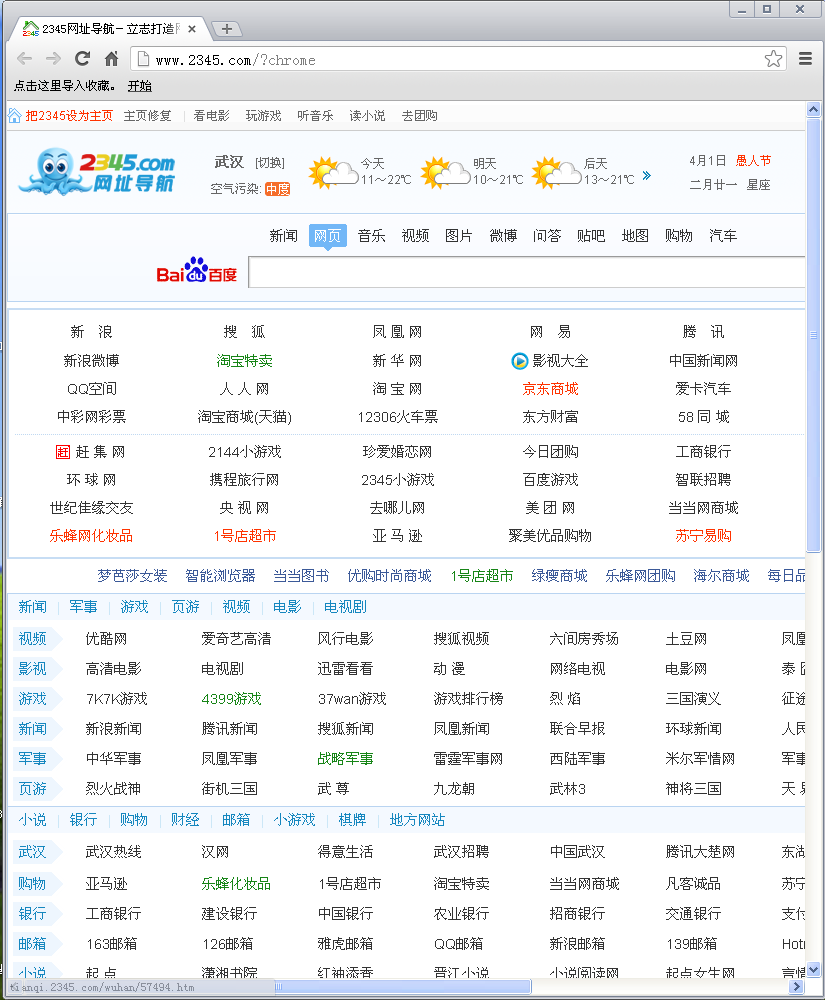Click the house icon beside 把2345设为主页

click(15, 115)
